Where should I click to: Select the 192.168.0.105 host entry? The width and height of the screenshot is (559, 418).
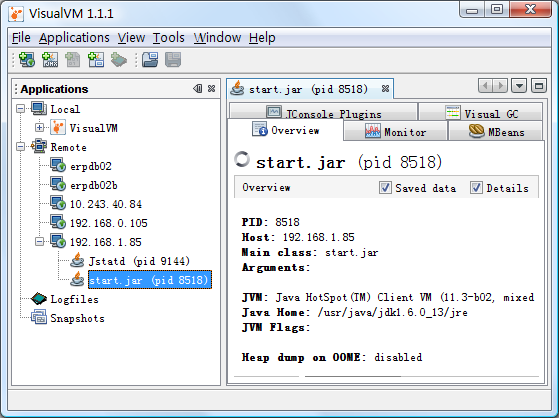pos(108,223)
